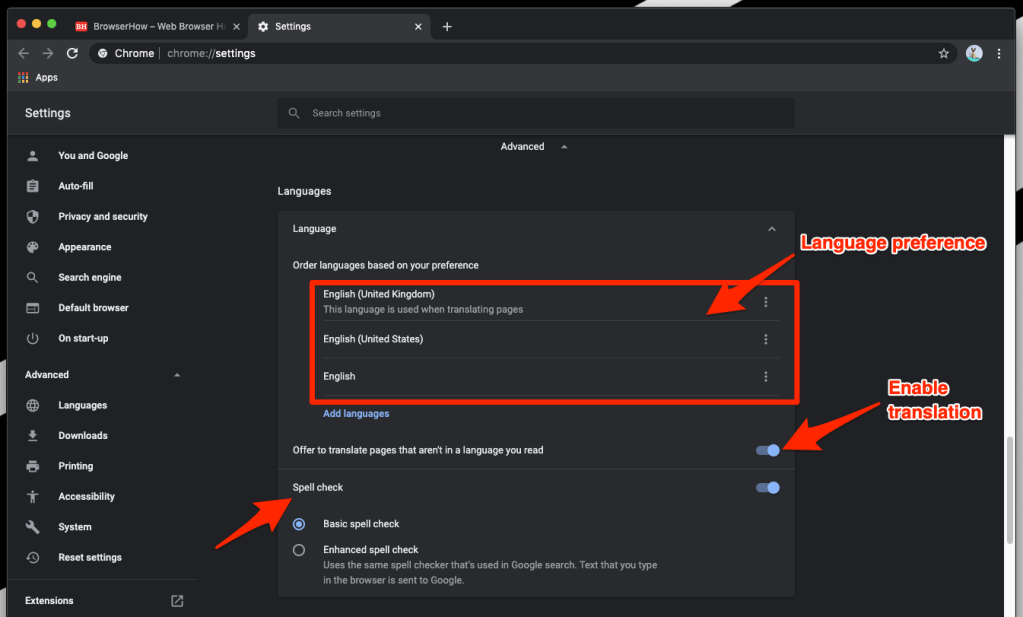
Task: Click the Add languages link
Action: click(x=356, y=413)
